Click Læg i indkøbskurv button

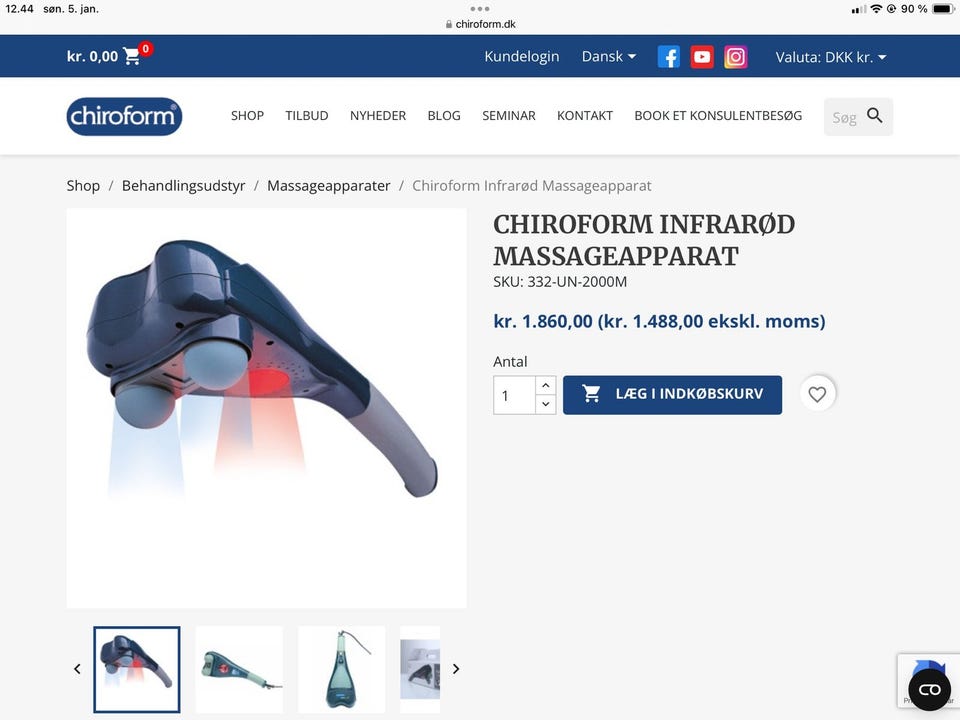pyautogui.click(x=672, y=394)
